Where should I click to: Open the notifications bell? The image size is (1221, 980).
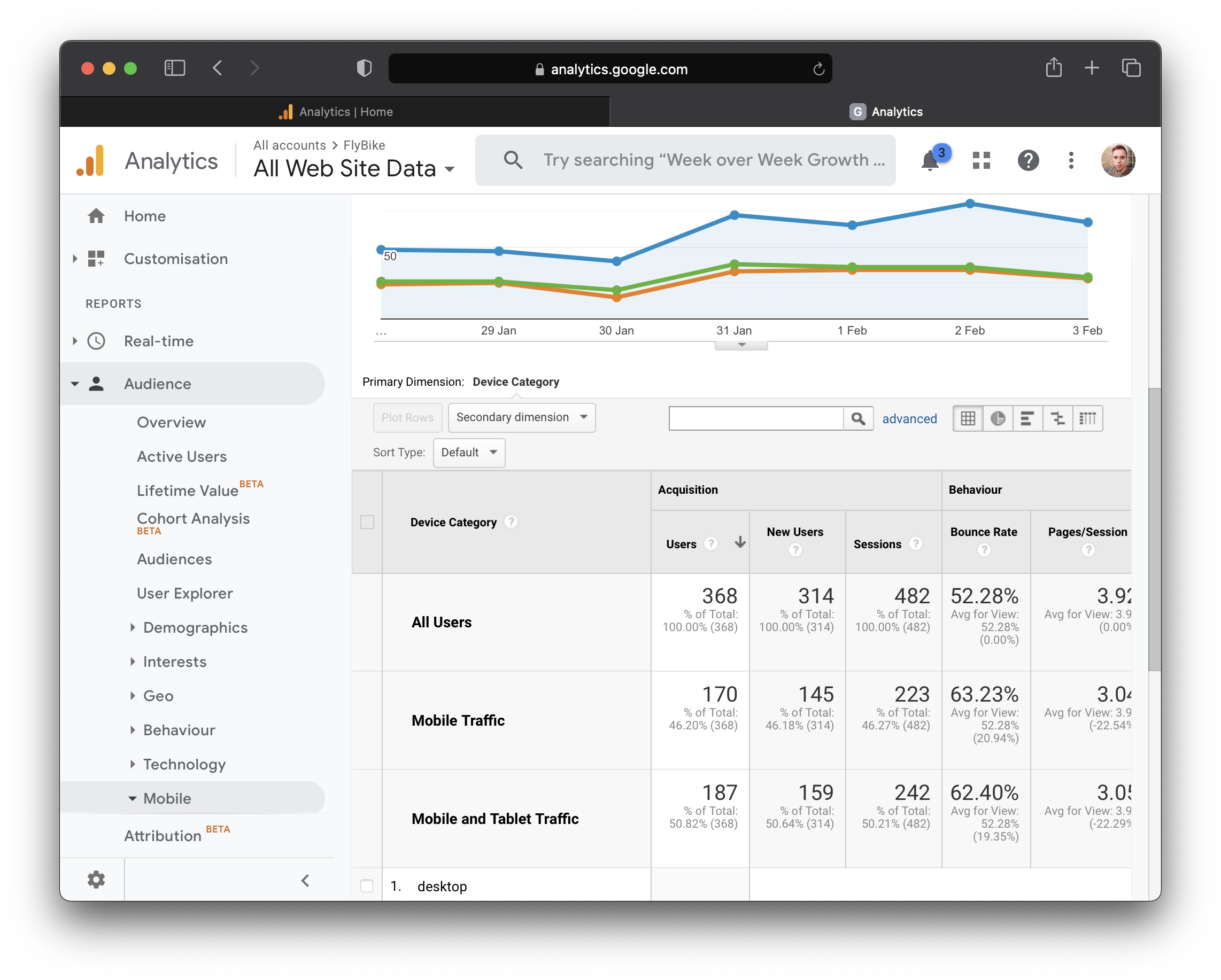[930, 161]
